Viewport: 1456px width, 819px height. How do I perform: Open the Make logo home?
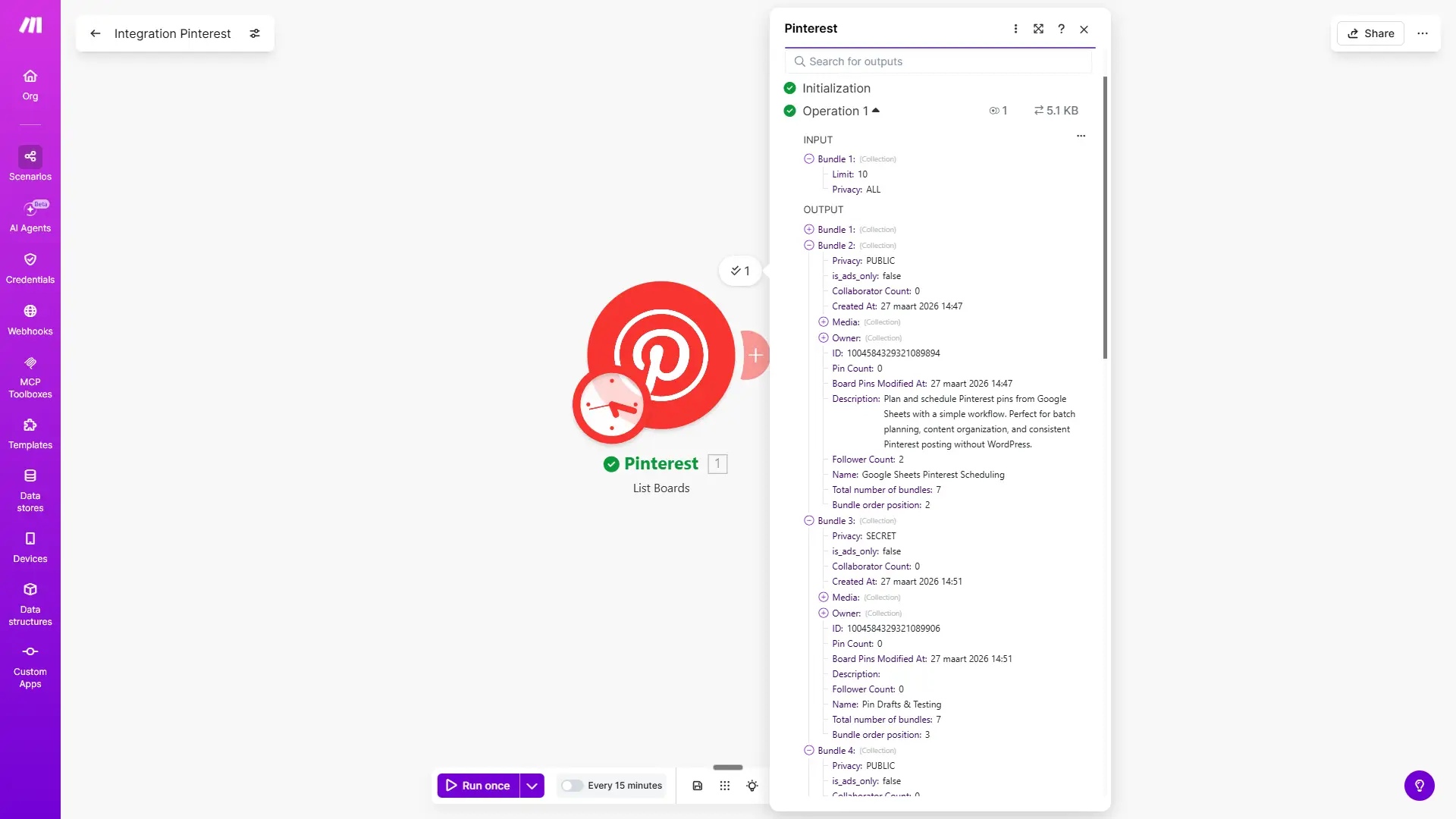coord(30,25)
